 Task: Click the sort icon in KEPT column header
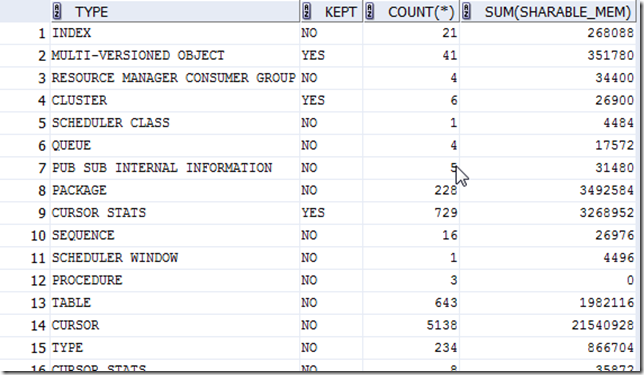coord(306,12)
